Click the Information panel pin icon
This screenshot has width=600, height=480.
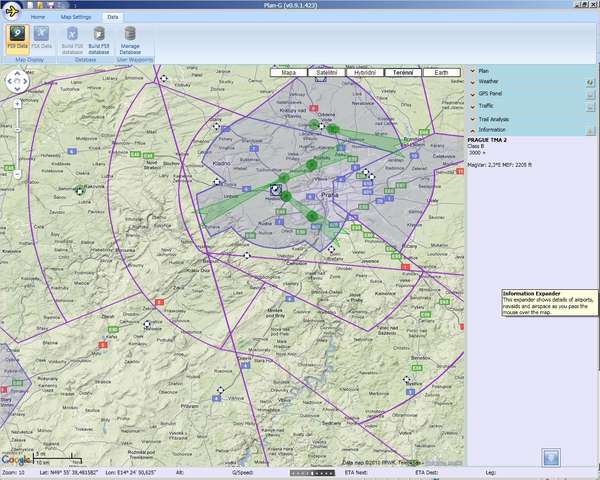tap(590, 131)
